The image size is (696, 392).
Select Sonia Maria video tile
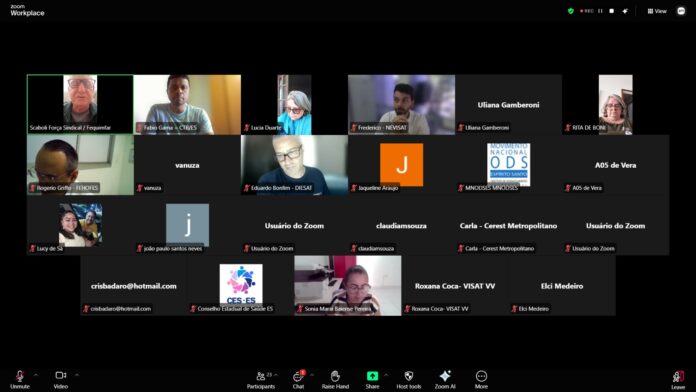tap(348, 285)
